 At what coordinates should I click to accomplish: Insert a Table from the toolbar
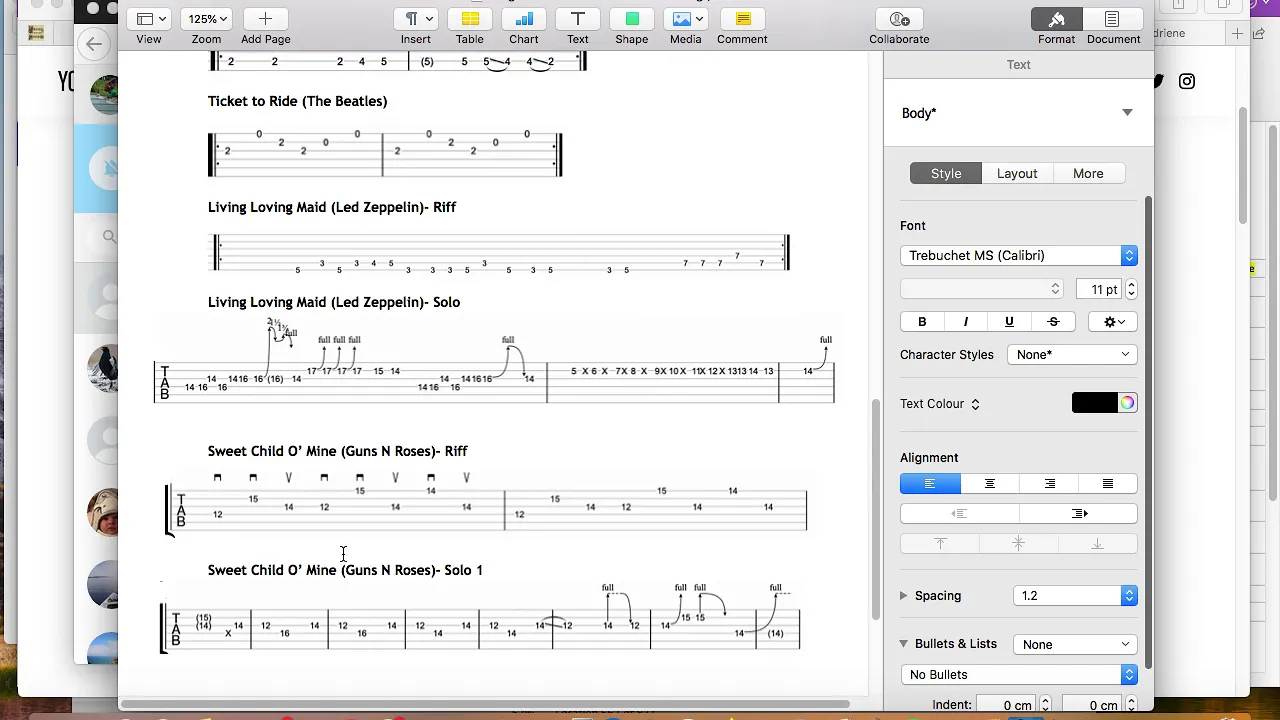click(x=470, y=19)
